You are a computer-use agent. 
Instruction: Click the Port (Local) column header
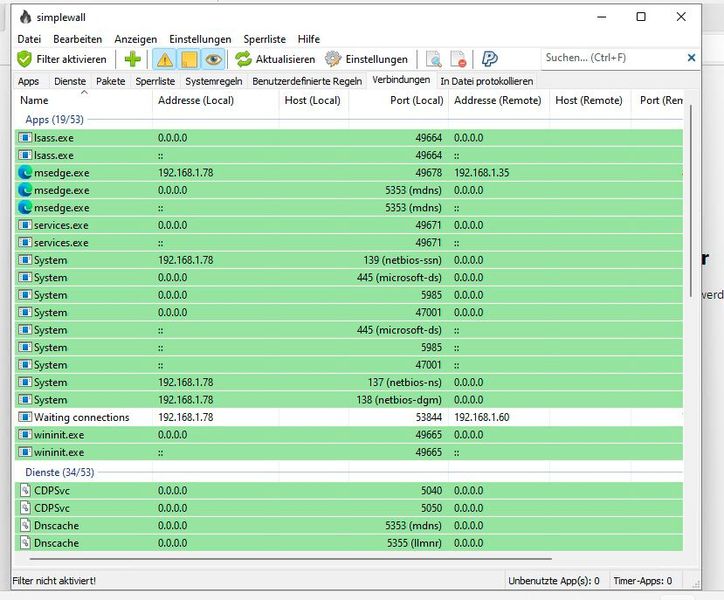point(414,100)
